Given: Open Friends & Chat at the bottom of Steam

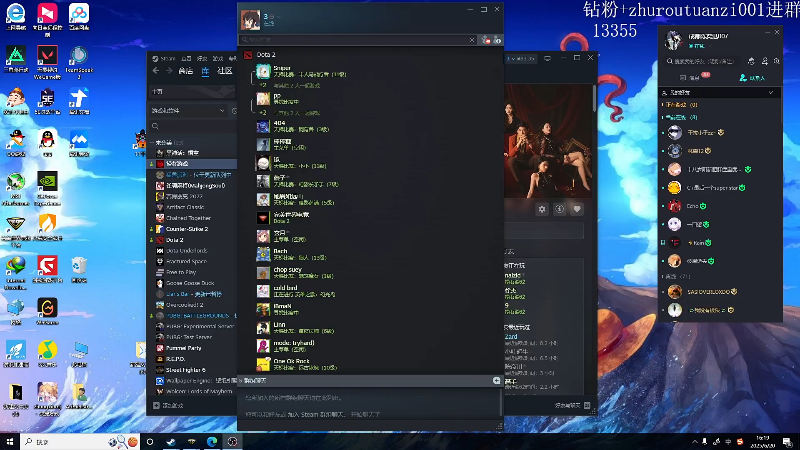Looking at the screenshot, I should 572,406.
